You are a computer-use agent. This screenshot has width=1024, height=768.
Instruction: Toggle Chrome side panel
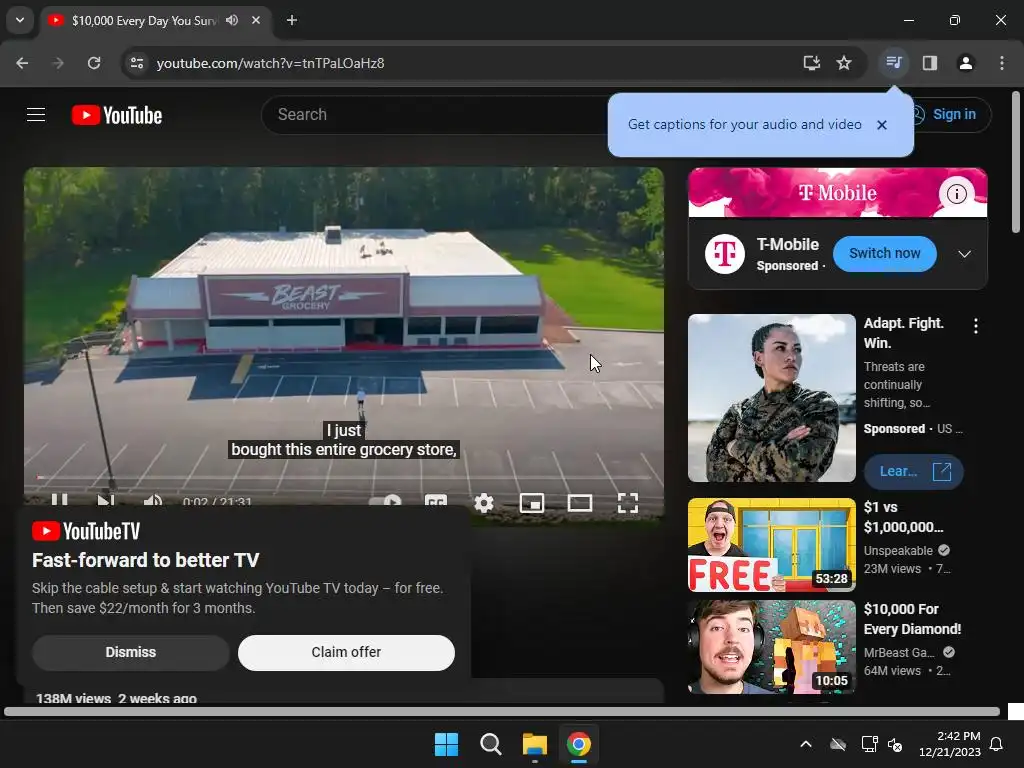pyautogui.click(x=930, y=63)
